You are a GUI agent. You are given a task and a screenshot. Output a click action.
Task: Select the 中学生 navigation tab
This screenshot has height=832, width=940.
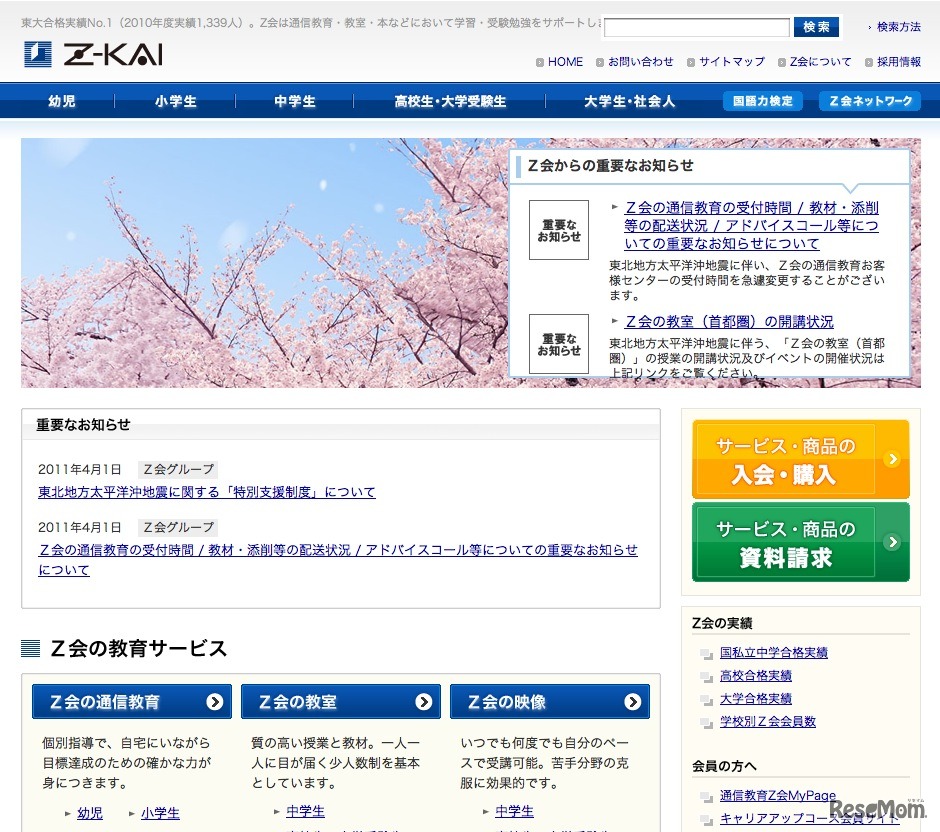tap(294, 101)
